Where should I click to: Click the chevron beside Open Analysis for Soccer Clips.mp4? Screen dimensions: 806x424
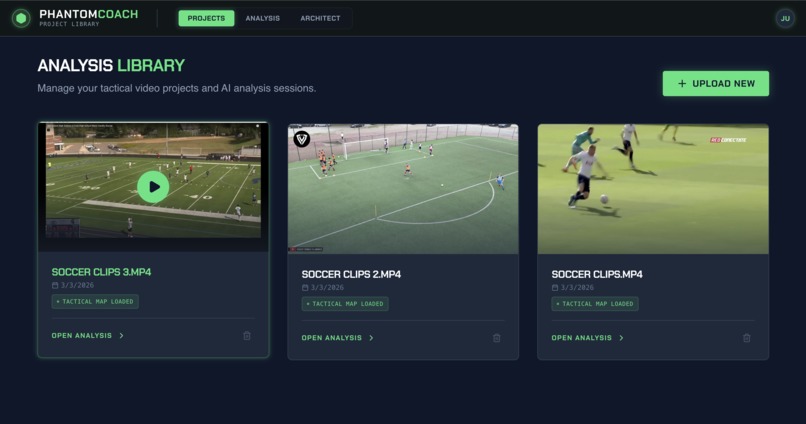[x=621, y=338]
